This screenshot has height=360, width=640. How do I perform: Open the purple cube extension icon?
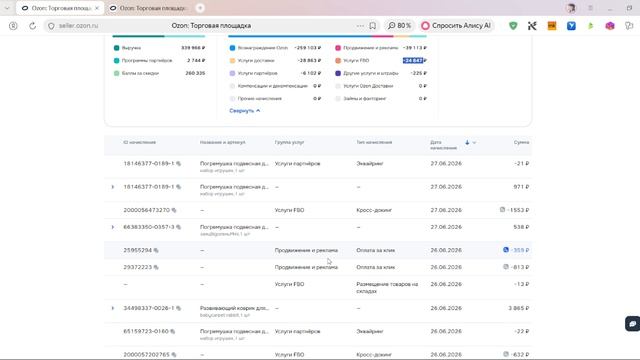click(610, 26)
